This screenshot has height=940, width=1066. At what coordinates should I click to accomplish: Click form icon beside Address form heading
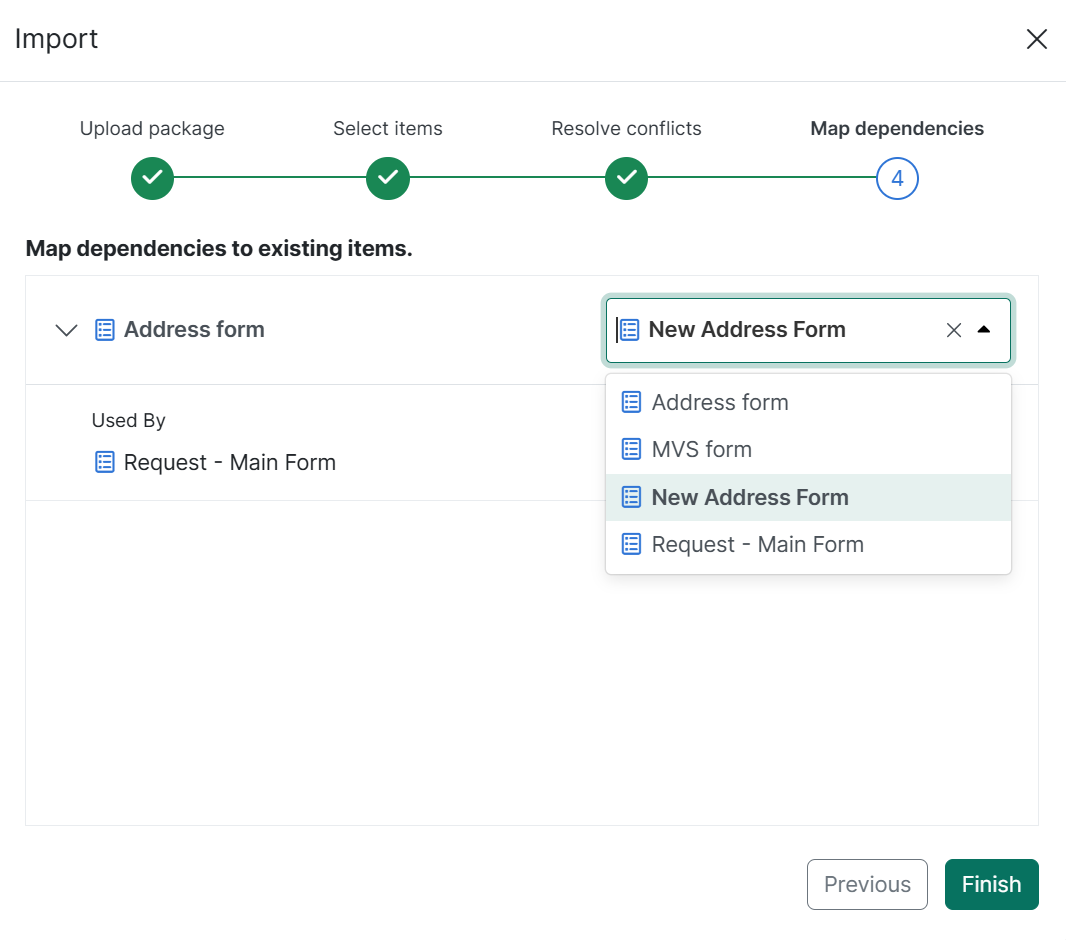coord(105,330)
